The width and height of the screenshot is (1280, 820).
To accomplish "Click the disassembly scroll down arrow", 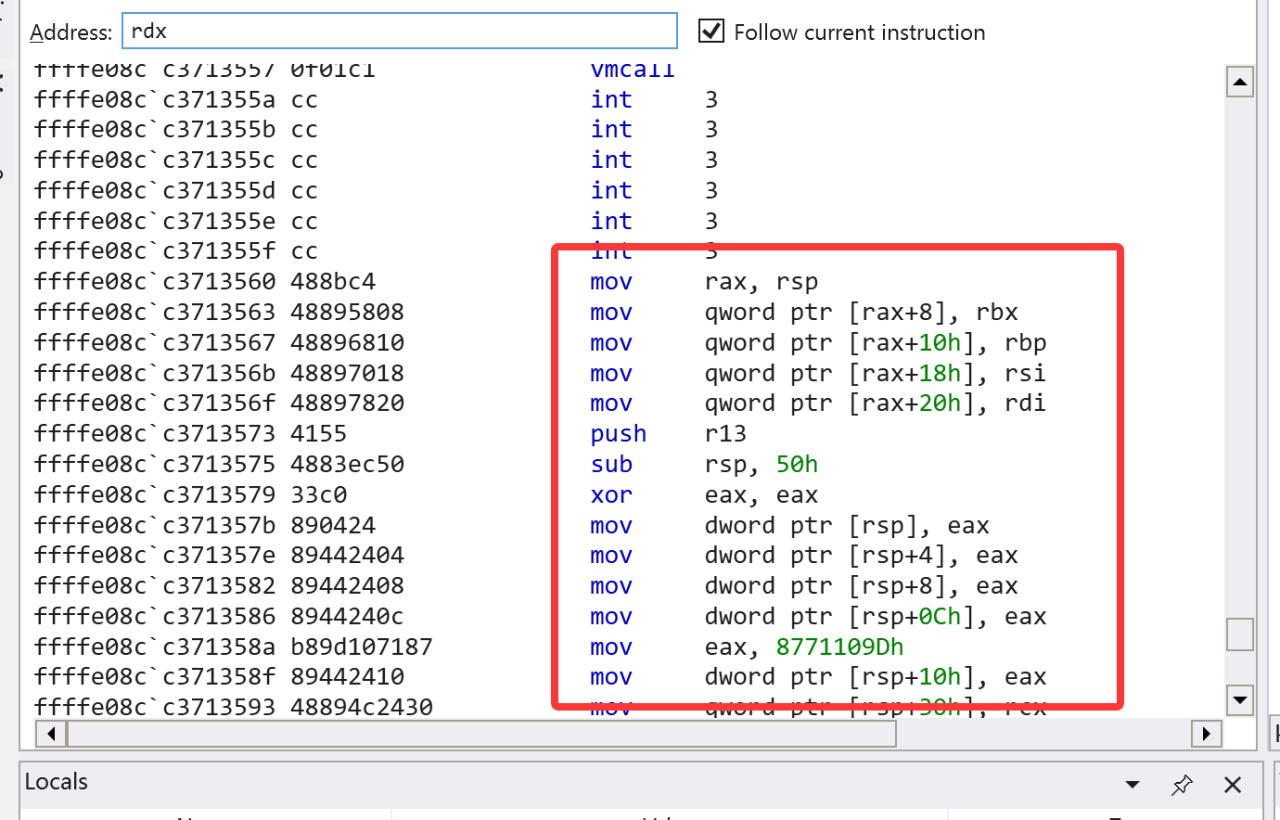I will [x=1240, y=700].
